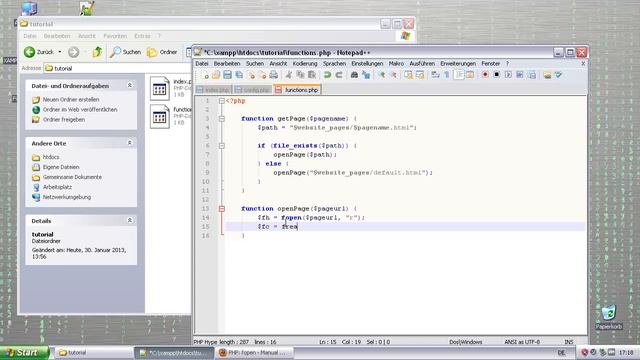Click the DE language indicator in taskbar
Image resolution: width=640 pixels, height=360 pixels.
tap(561, 353)
